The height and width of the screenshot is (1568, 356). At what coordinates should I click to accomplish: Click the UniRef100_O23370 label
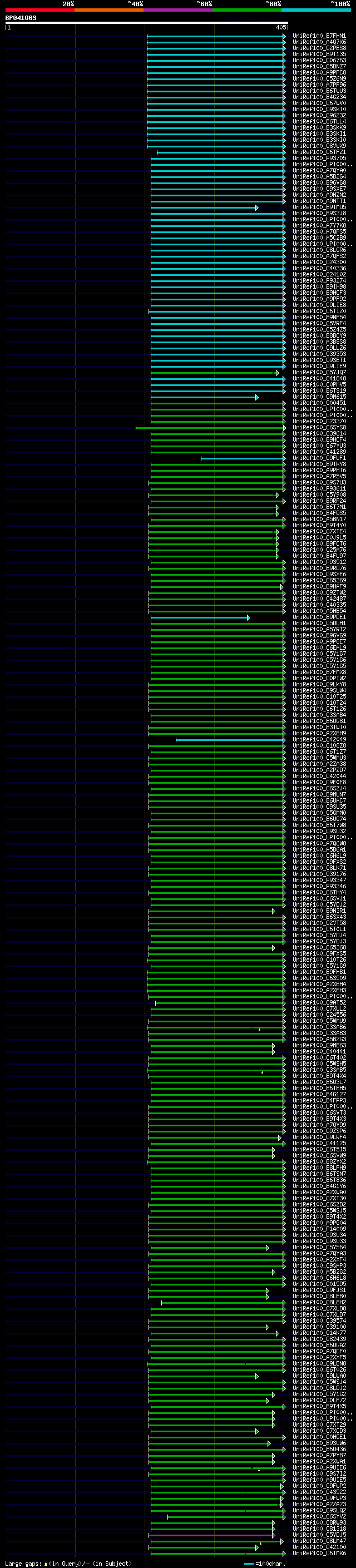(319, 421)
